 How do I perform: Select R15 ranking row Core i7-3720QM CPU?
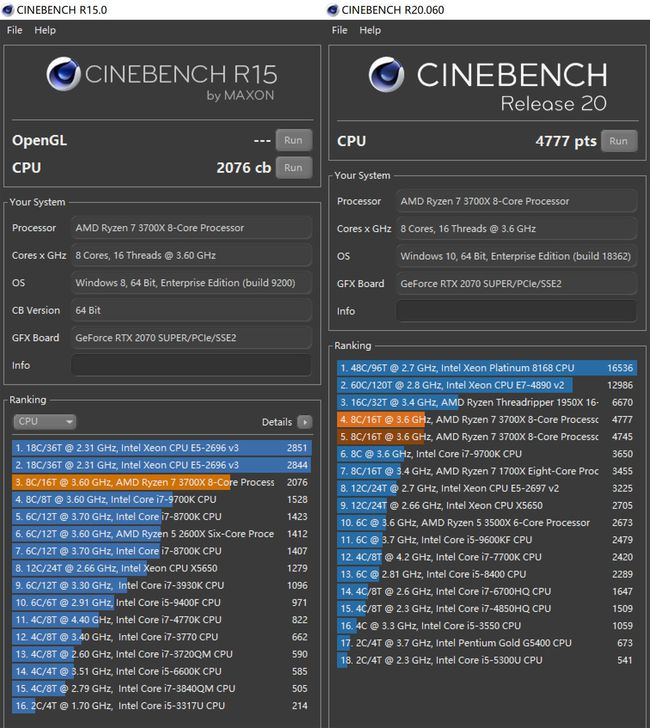pyautogui.click(x=162, y=654)
